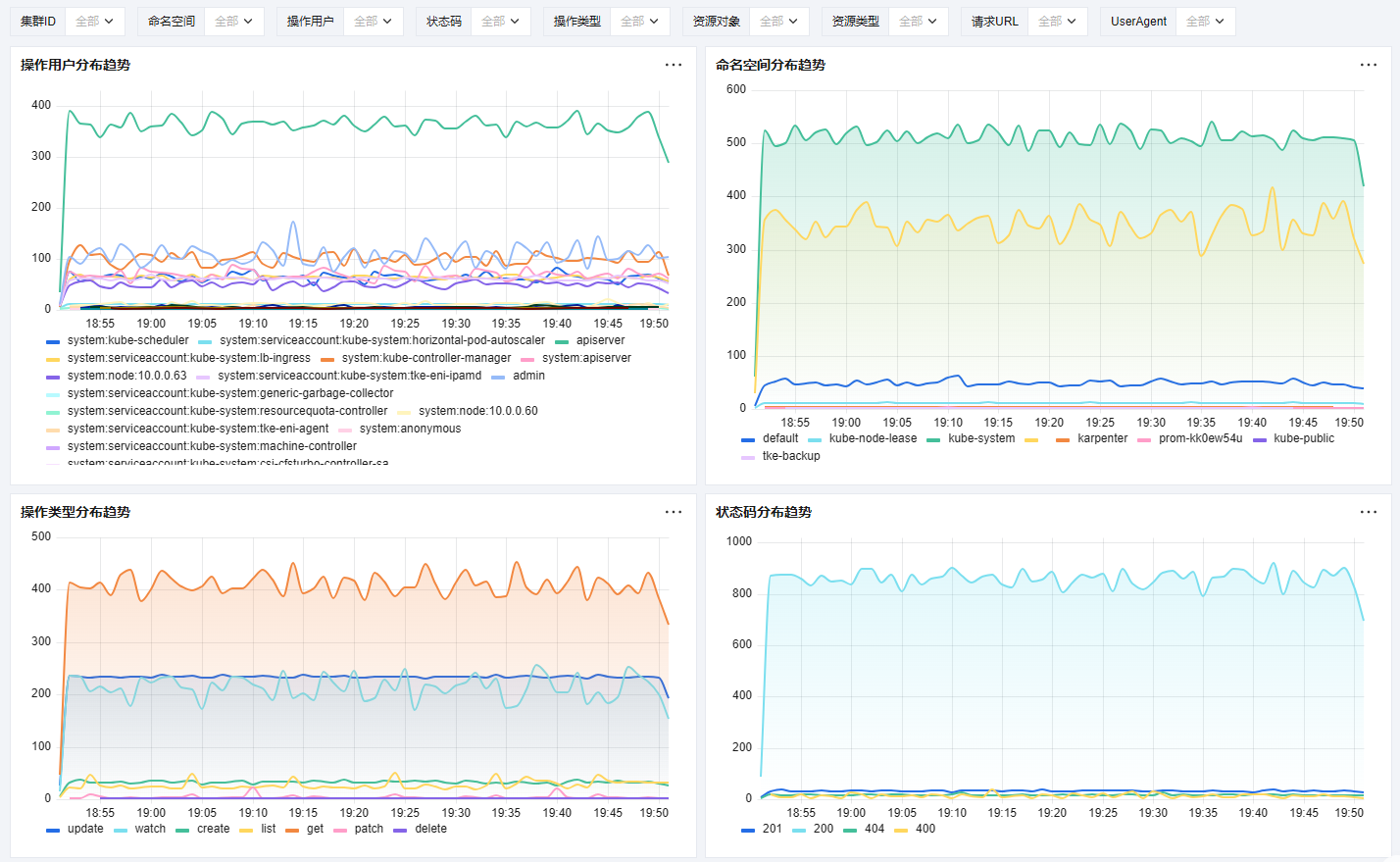Screen dimensions: 1400x862
Task: Open the 命名空间 filter dropdown
Action: click(x=233, y=21)
